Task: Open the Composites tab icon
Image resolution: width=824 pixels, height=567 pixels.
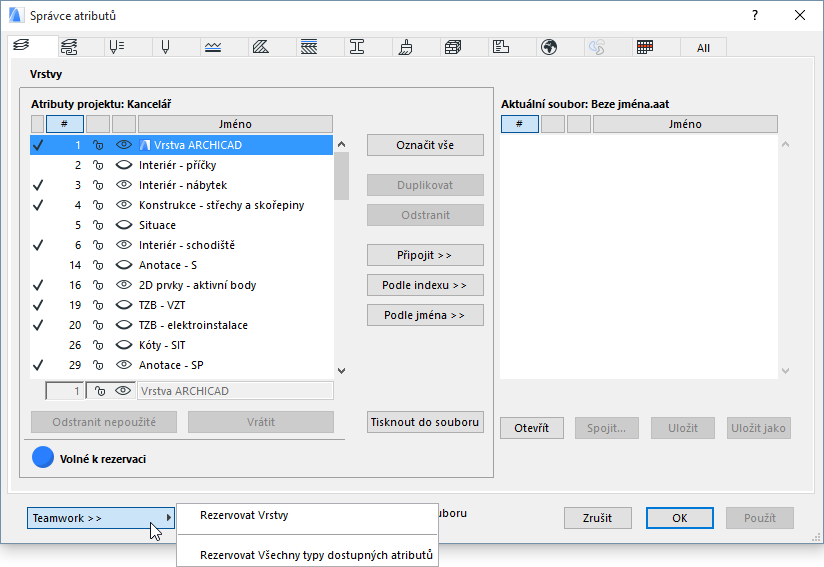Action: tap(309, 47)
